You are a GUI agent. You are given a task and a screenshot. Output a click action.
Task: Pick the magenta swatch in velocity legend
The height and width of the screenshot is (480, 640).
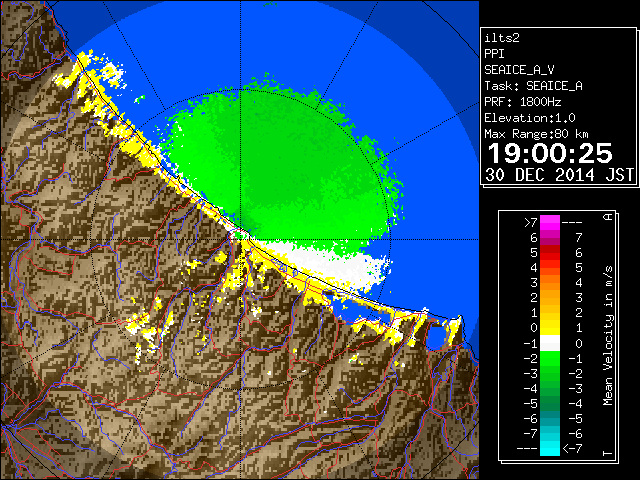(550, 223)
